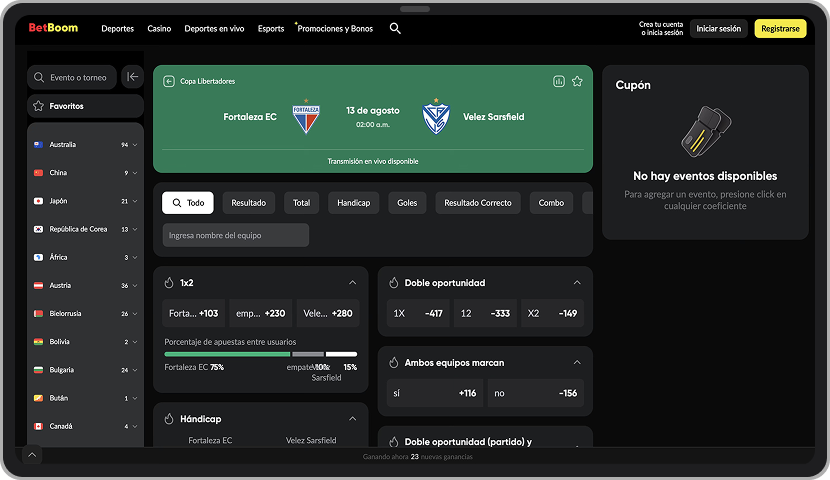Click the China flag icon
Image resolution: width=830 pixels, height=480 pixels.
click(x=38, y=173)
